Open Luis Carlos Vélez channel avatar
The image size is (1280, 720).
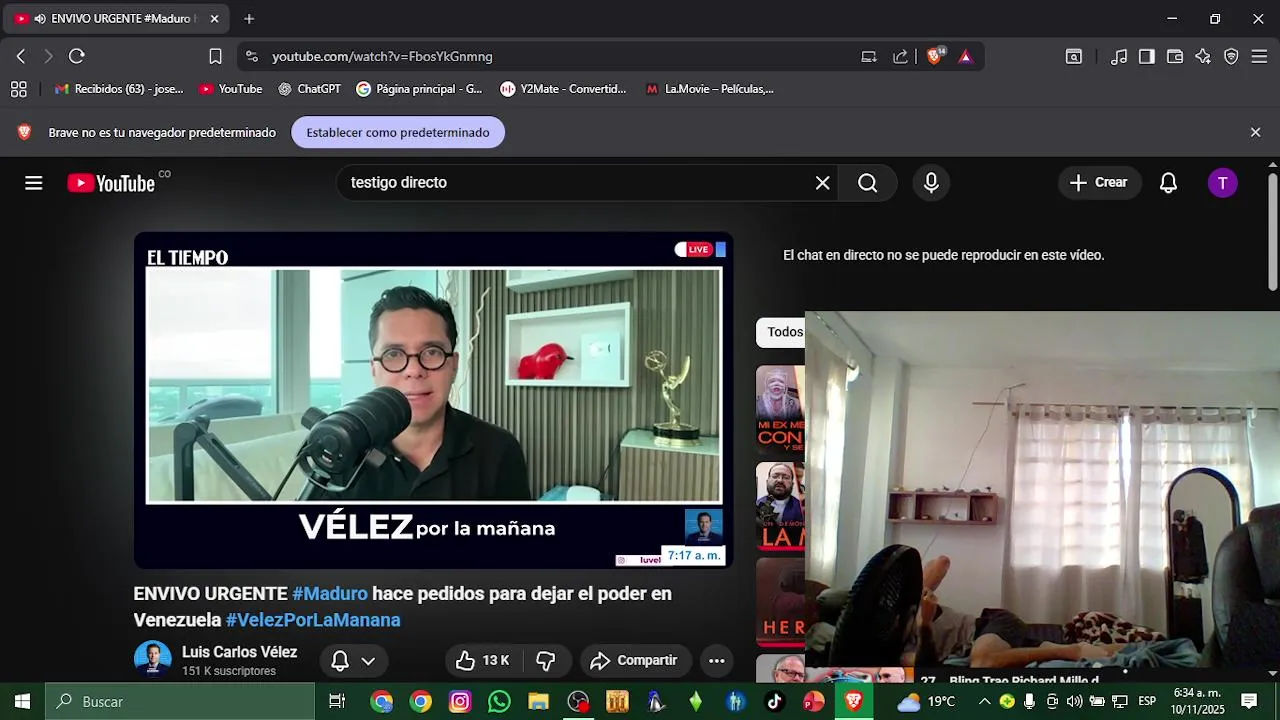point(153,659)
